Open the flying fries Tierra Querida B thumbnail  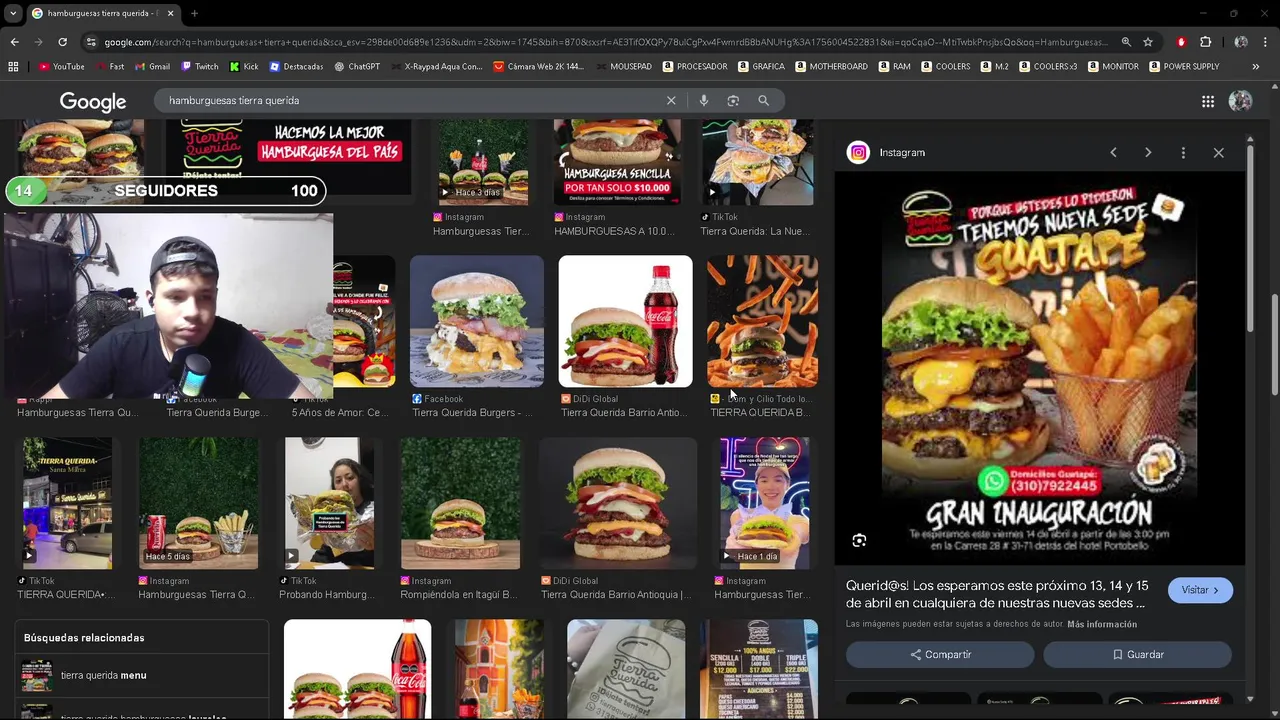[x=762, y=321]
